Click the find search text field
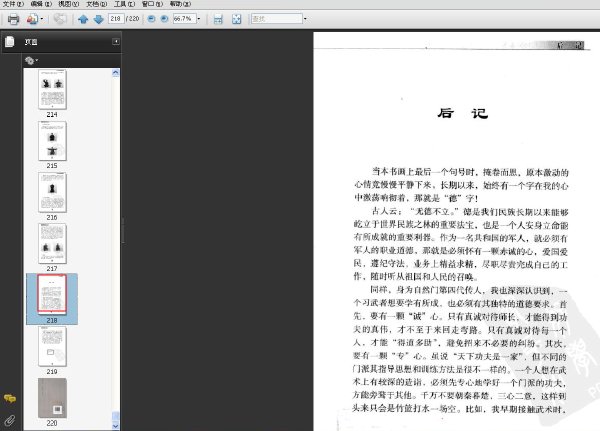The height and width of the screenshot is (431, 600). [x=277, y=18]
